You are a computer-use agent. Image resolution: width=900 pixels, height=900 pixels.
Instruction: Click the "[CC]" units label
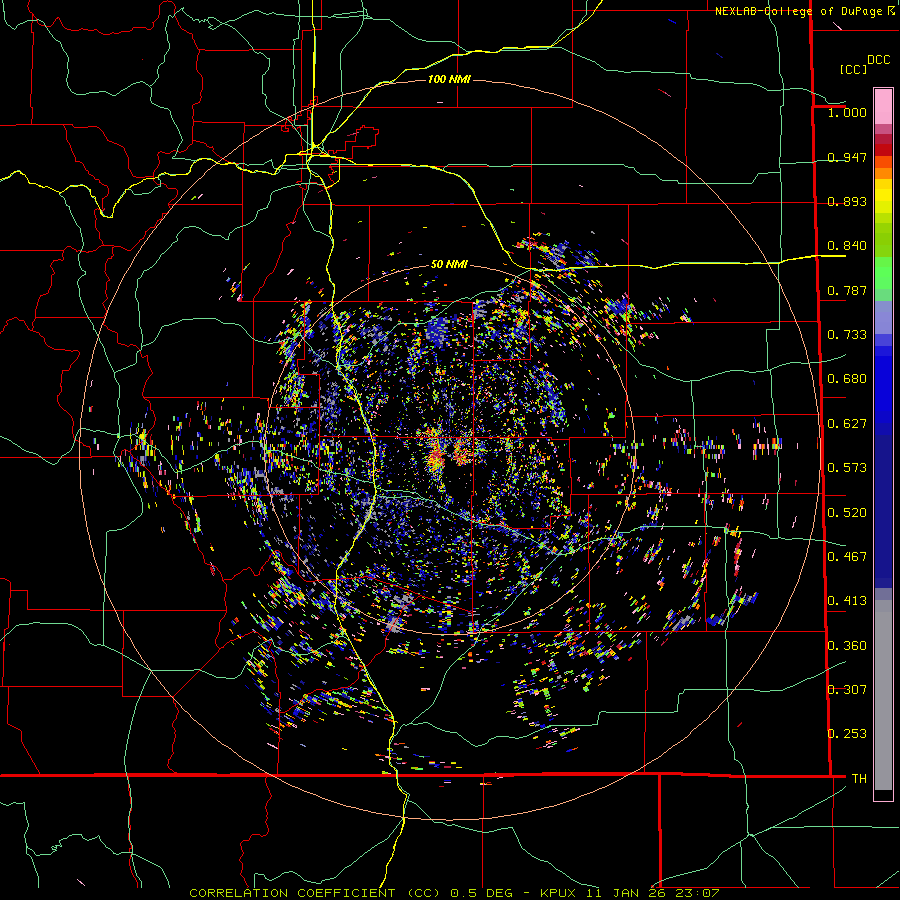click(853, 69)
